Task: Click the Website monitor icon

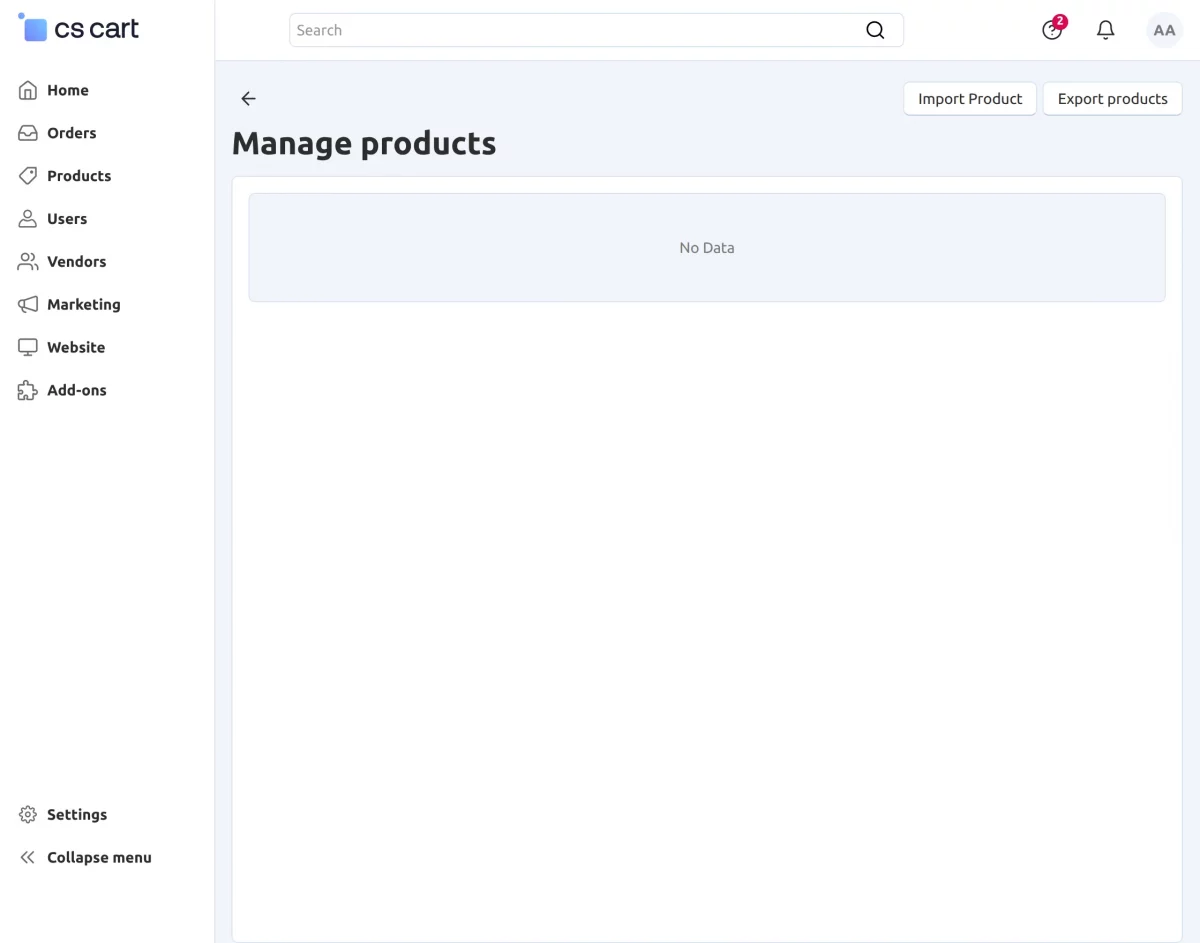Action: (x=28, y=348)
